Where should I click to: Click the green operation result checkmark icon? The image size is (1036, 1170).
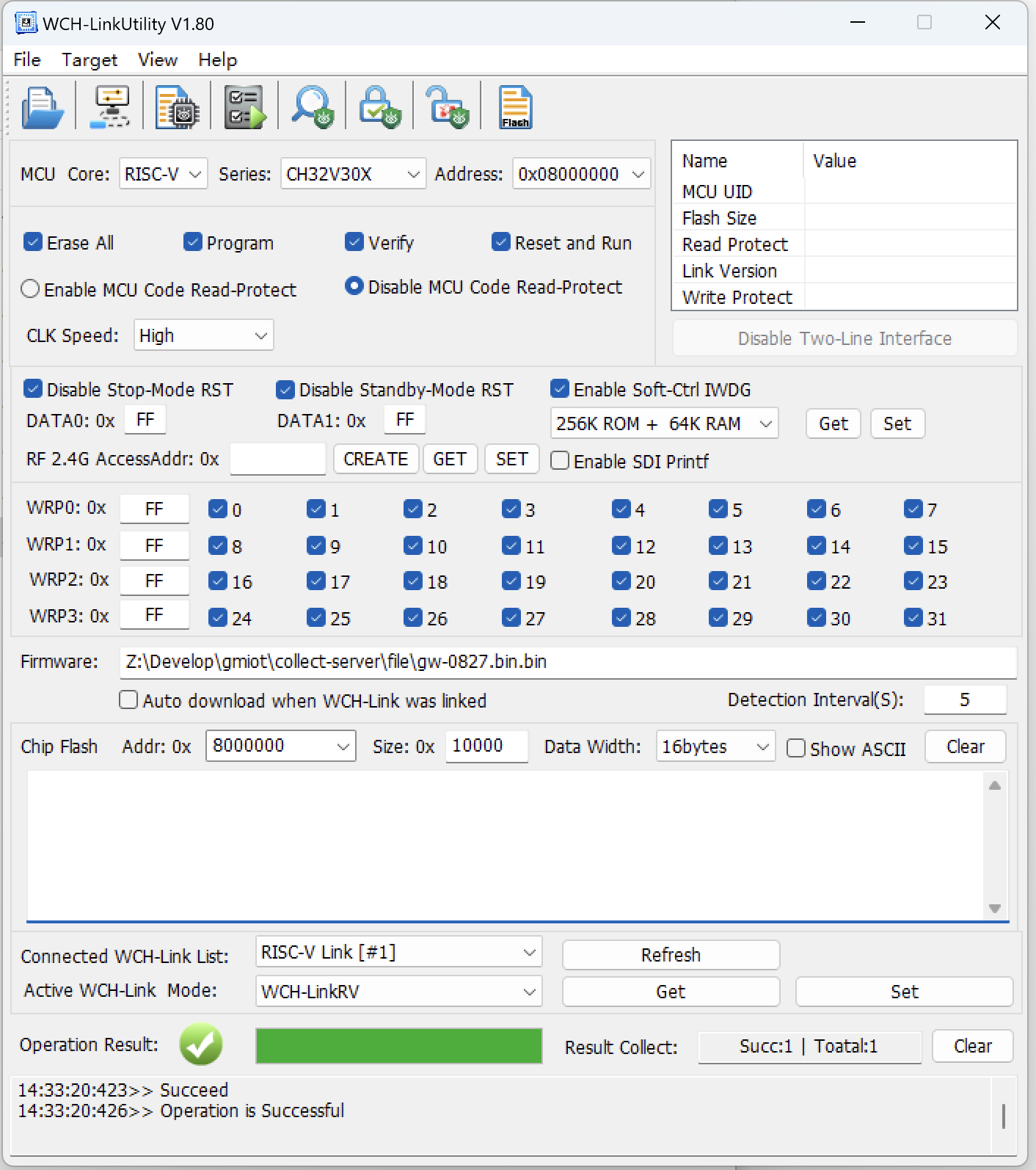pyautogui.click(x=200, y=1044)
